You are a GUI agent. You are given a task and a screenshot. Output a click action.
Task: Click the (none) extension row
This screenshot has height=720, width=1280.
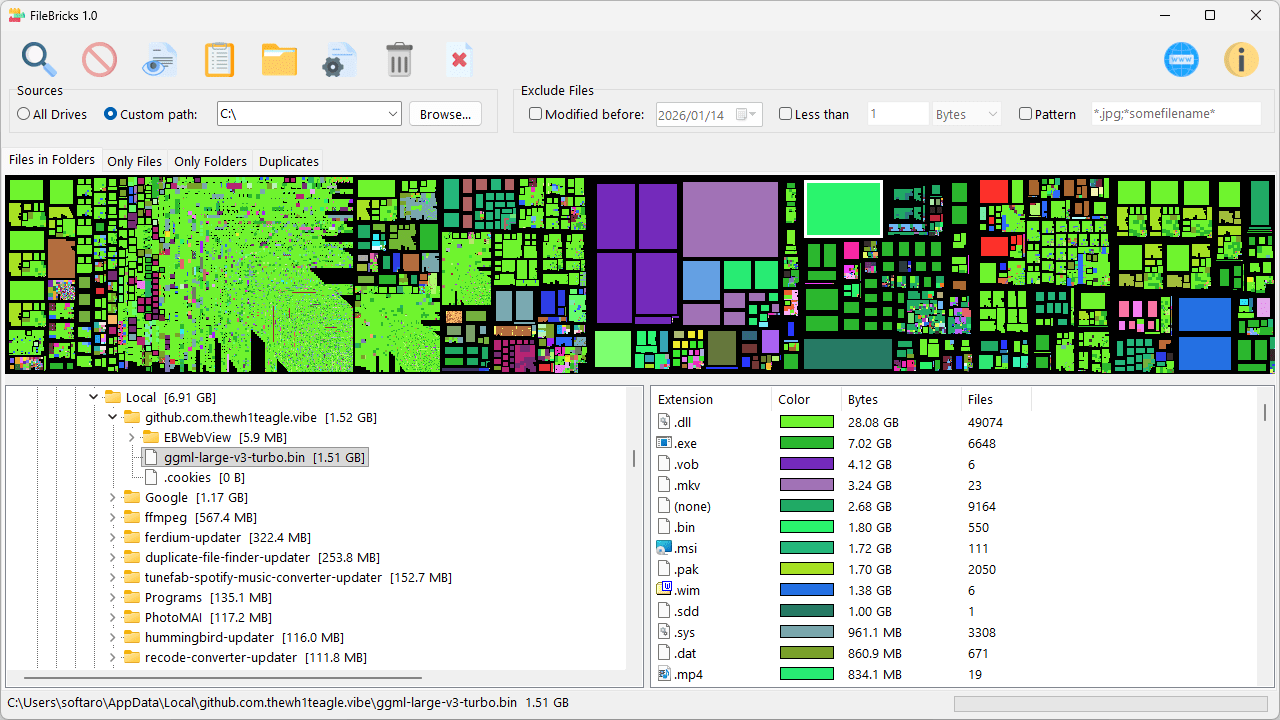click(955, 506)
